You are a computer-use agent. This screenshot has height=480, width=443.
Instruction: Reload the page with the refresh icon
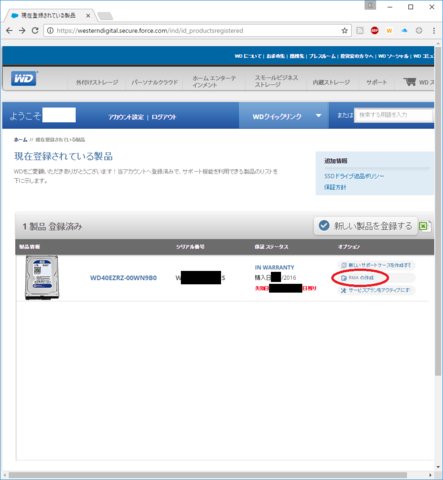click(35, 31)
